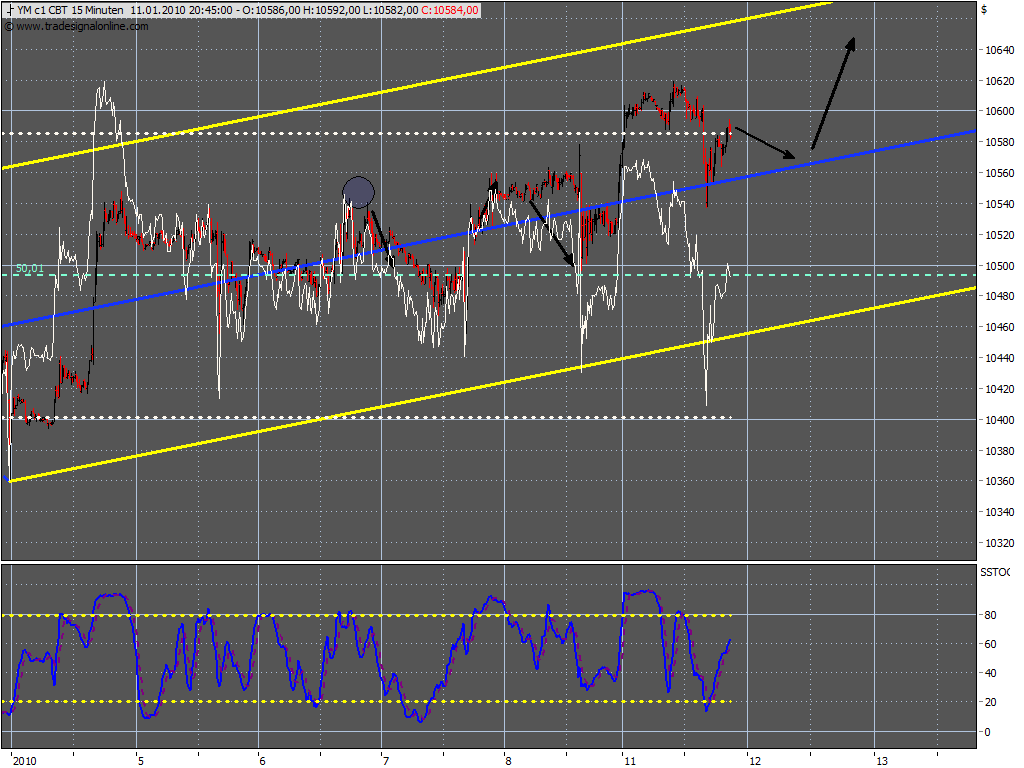This screenshot has height=768, width=1024.
Task: Click the 10640 price axis label
Action: coord(1000,50)
